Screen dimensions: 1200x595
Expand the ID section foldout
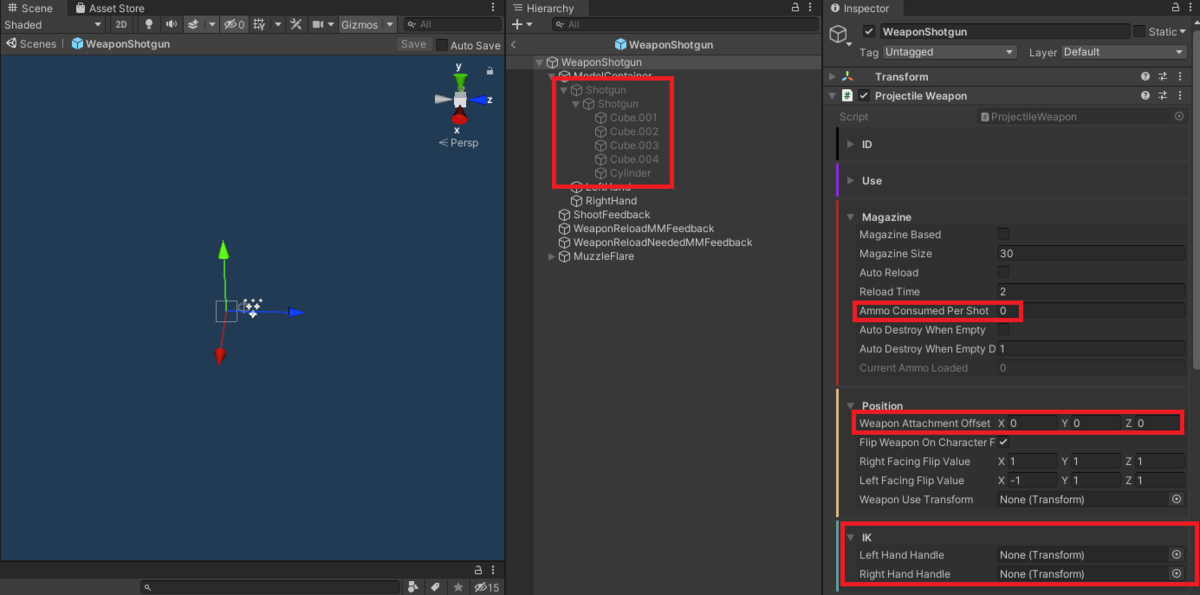(851, 144)
